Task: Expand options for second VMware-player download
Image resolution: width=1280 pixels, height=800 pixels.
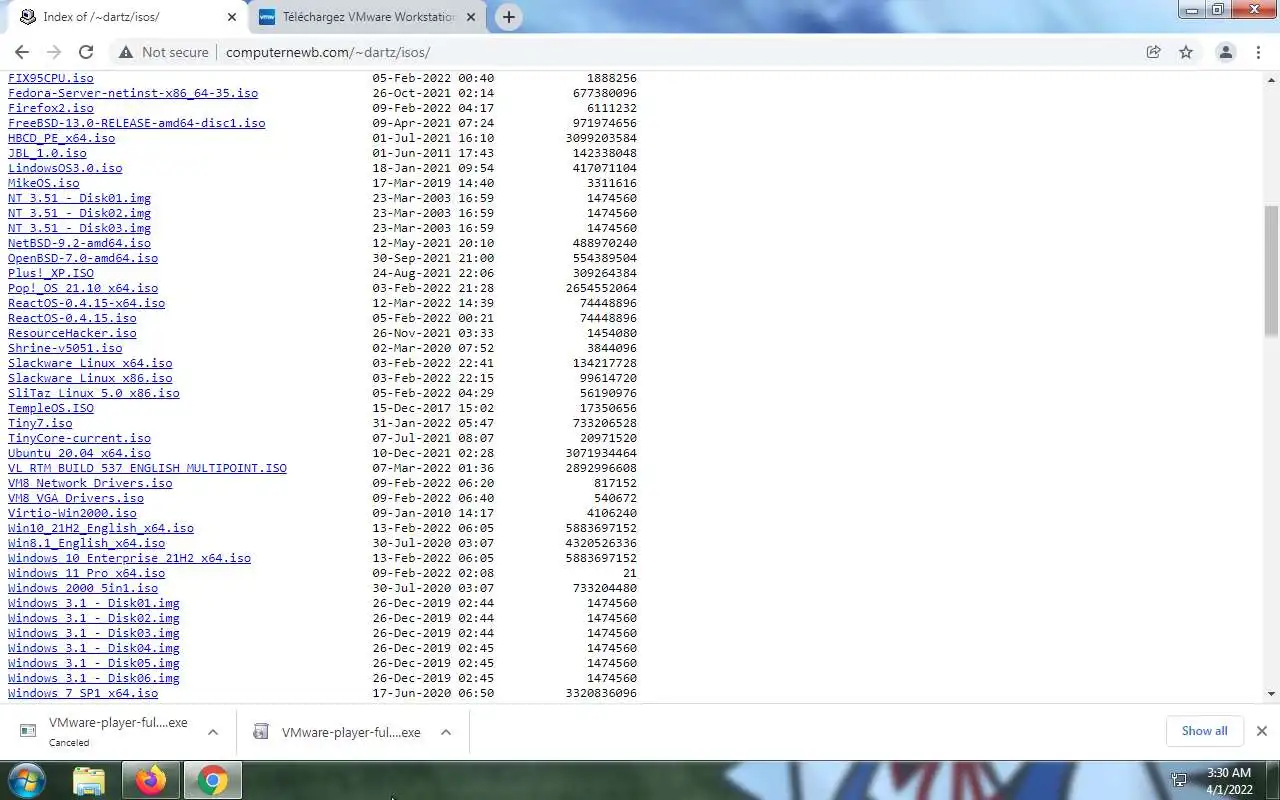Action: click(446, 732)
